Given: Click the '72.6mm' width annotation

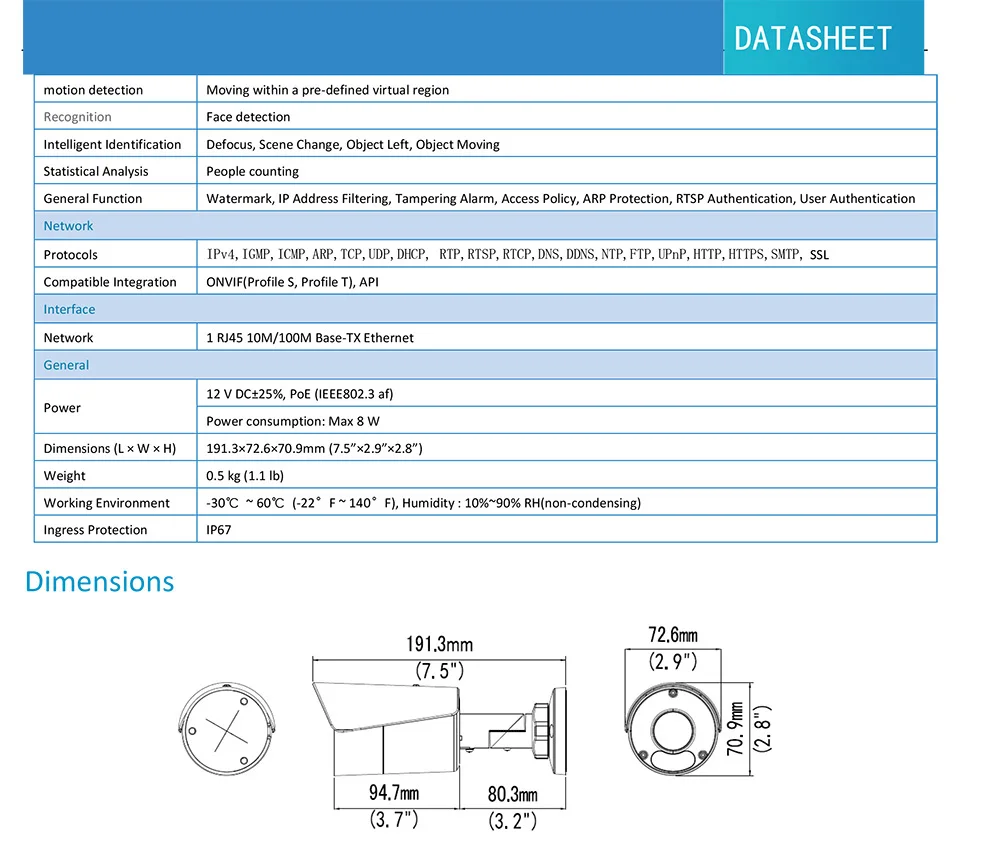Looking at the screenshot, I should pyautogui.click(x=673, y=635).
